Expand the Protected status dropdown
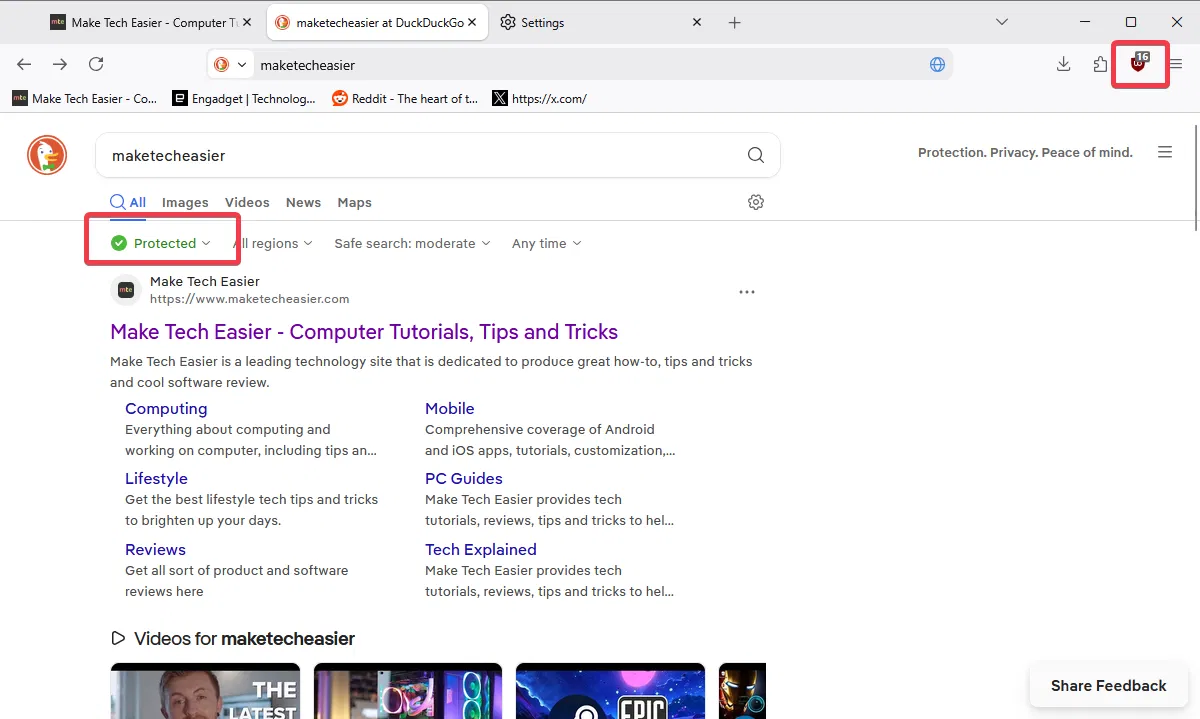 tap(162, 243)
